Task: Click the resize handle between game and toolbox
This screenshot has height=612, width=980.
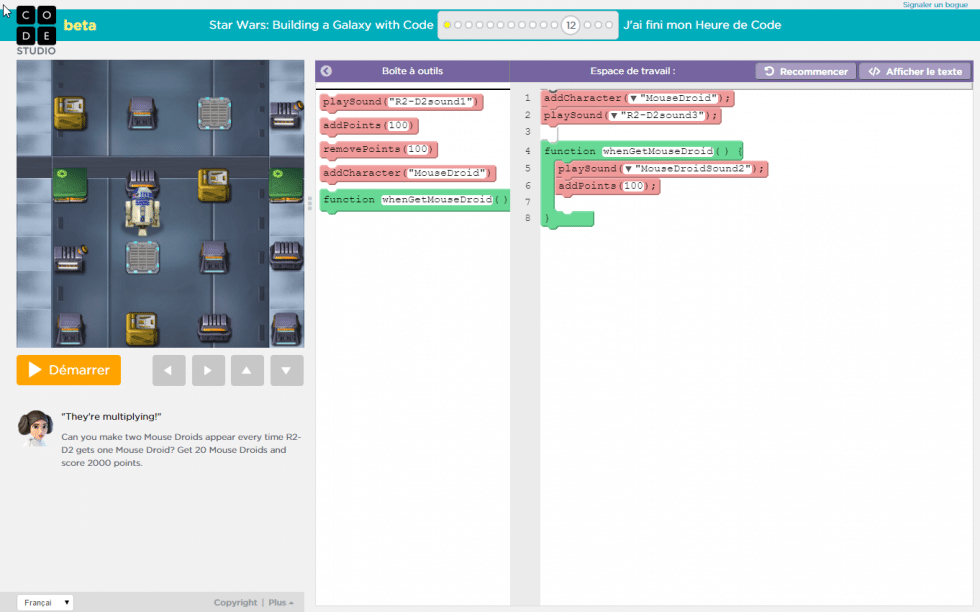Action: [310, 204]
